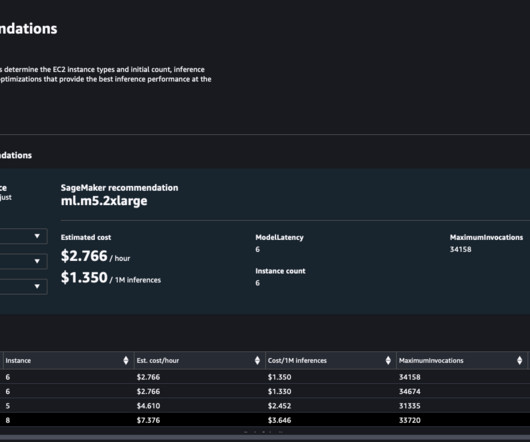Open the top dropdown beside Estimated cost
Screen dimensions: 530x442
coord(24,236)
